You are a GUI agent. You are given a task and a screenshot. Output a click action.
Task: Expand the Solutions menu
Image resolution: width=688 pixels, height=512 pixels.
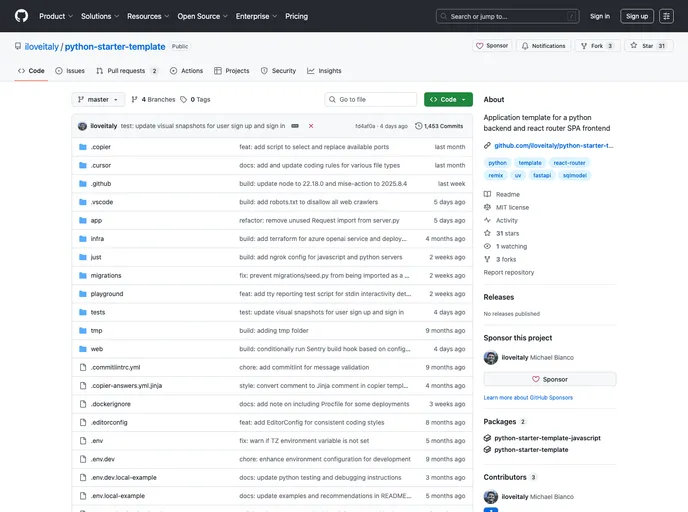coord(100,16)
